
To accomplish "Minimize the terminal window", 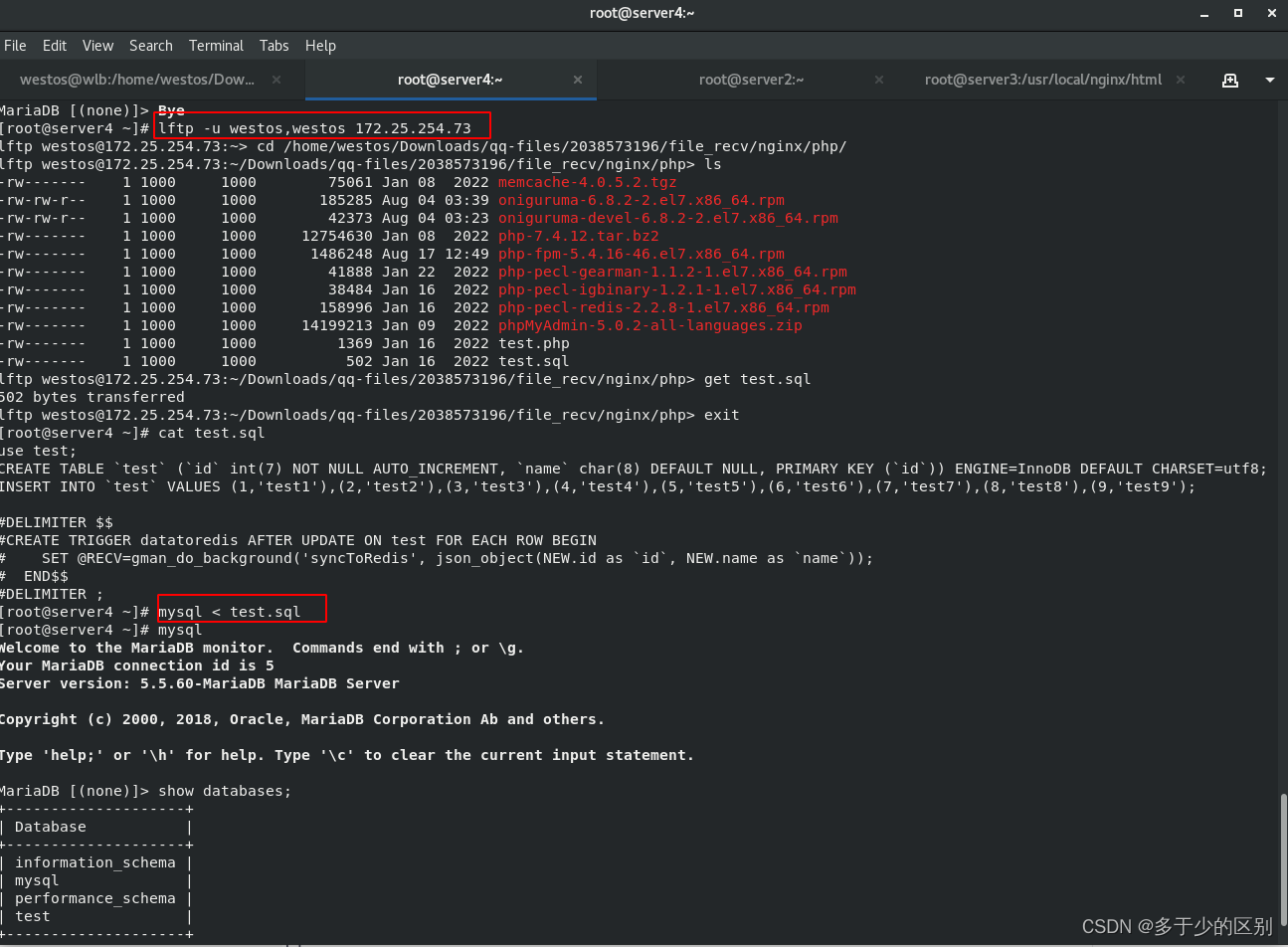I will [1205, 13].
